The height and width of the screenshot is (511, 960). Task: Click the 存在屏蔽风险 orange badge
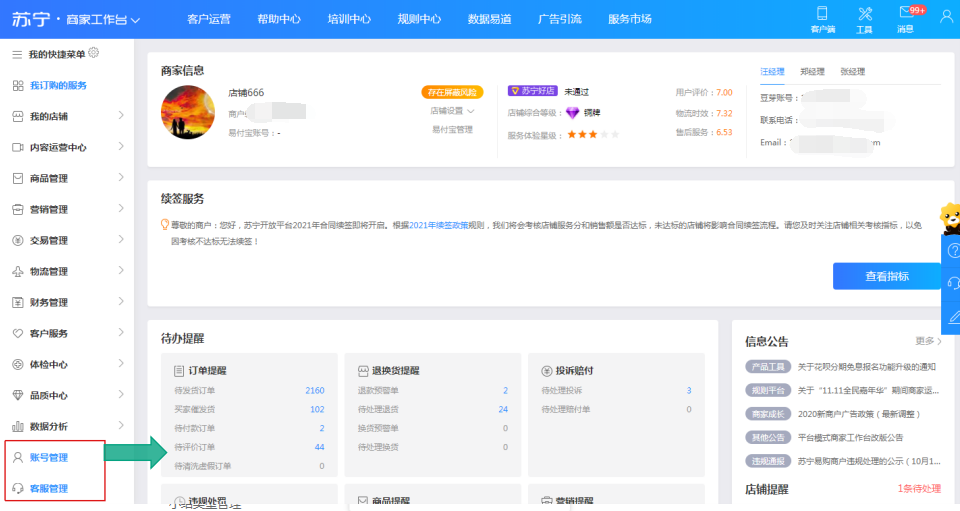tap(452, 92)
